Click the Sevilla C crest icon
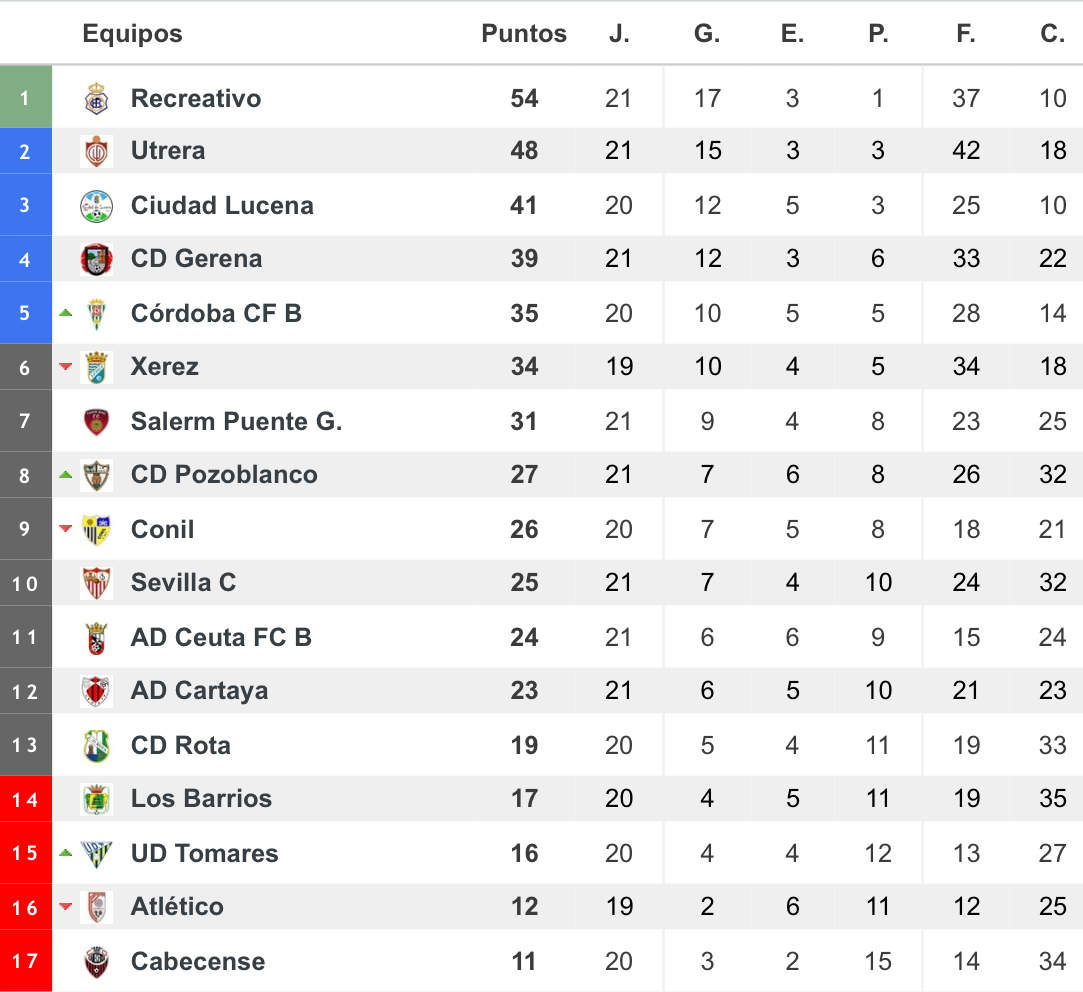Screen dimensions: 1083x992 (96, 583)
